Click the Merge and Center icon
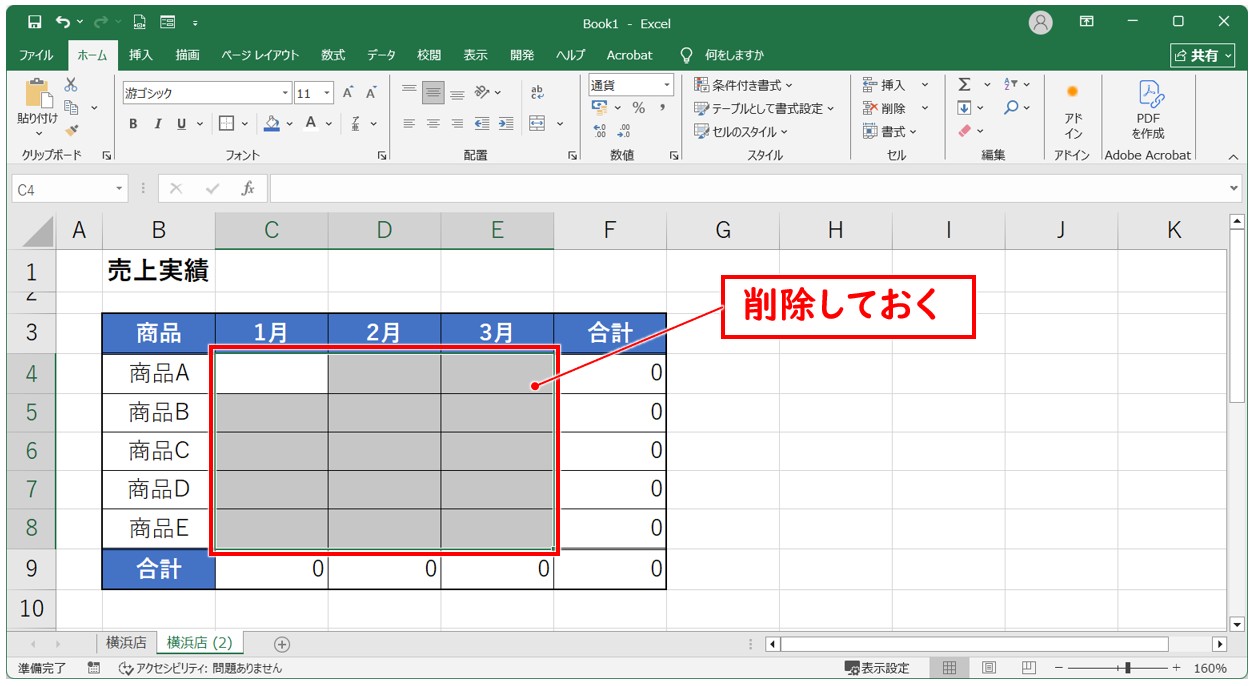This screenshot has width=1255, height=686. click(x=537, y=124)
